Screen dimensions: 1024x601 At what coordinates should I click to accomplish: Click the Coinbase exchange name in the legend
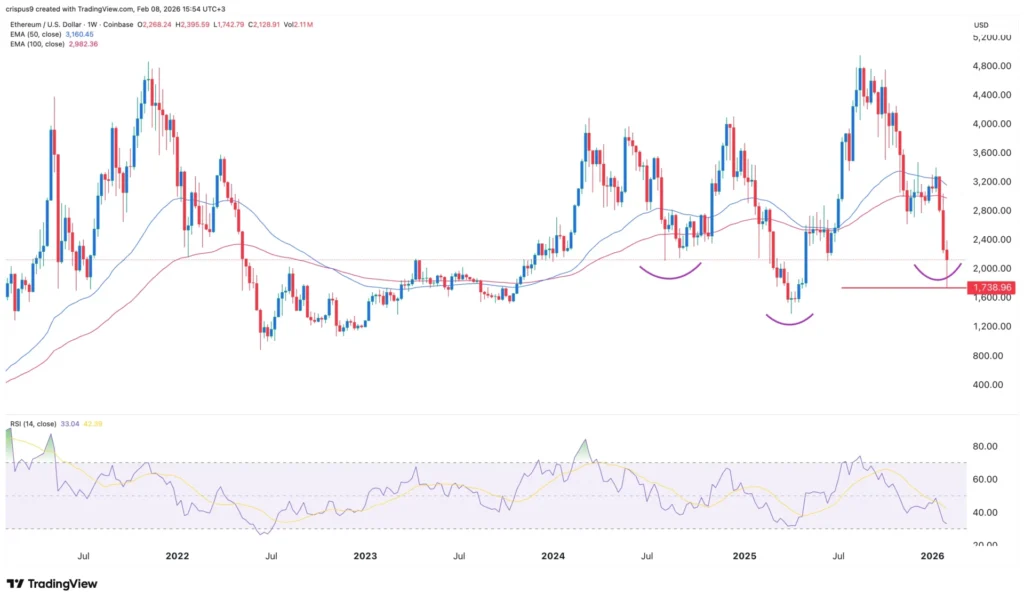119,25
